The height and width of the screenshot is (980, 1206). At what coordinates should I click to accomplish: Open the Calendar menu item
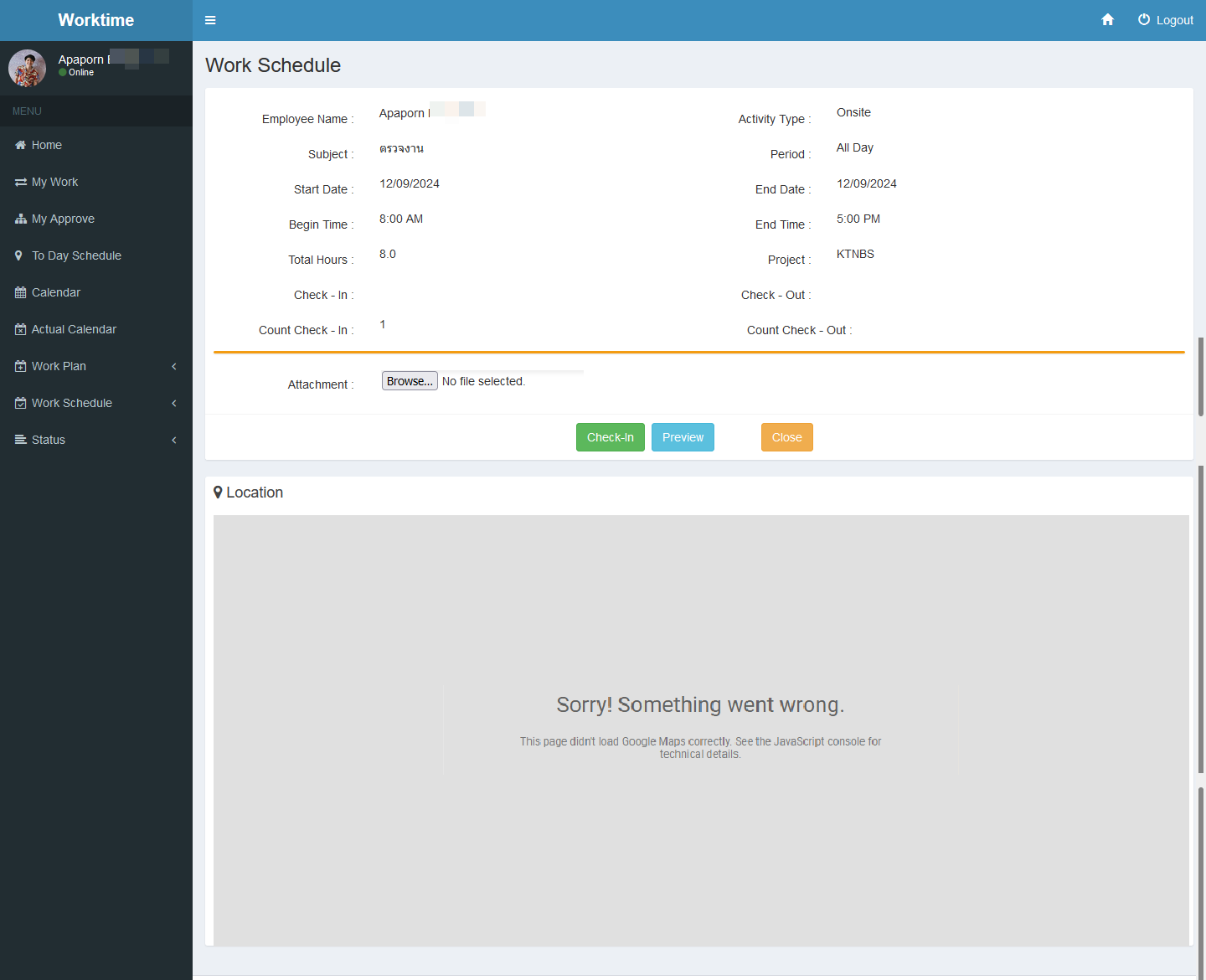[x=96, y=292]
